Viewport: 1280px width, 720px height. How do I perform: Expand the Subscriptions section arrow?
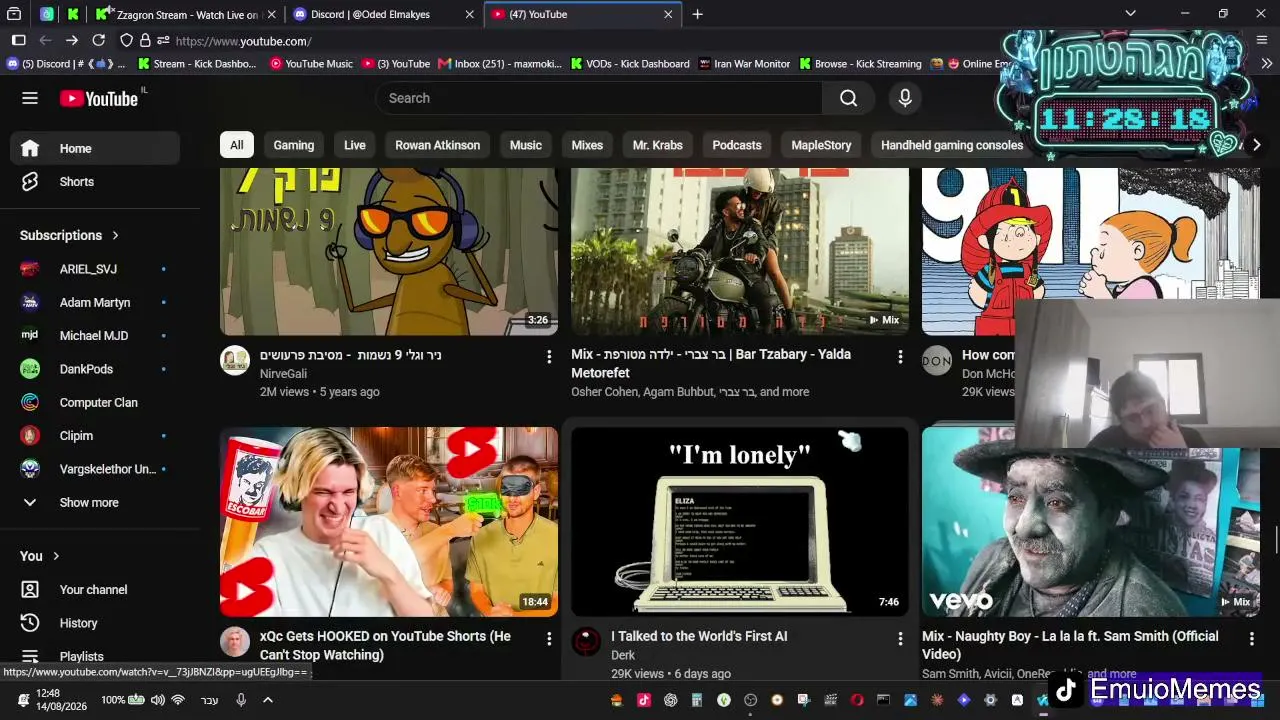[x=115, y=235]
